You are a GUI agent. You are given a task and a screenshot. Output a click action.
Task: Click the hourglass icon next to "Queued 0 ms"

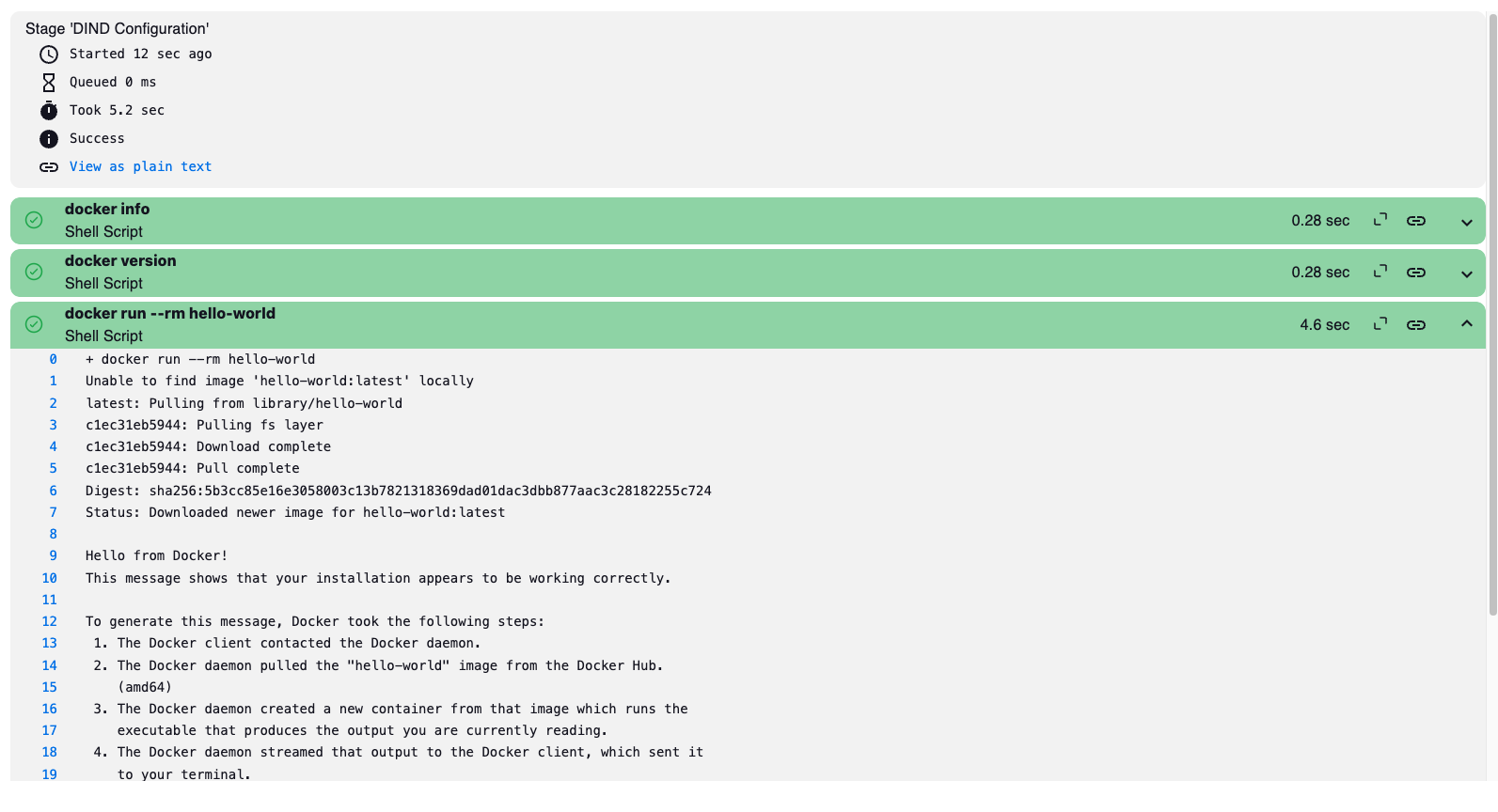tap(48, 82)
